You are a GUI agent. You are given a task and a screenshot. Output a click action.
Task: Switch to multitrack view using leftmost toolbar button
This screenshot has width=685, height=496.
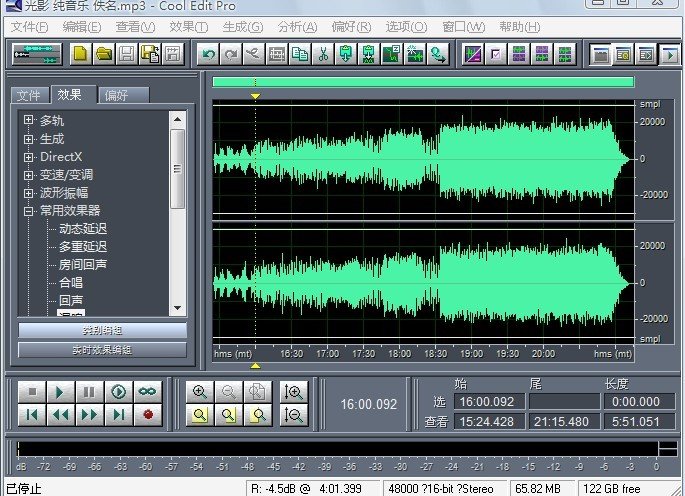tap(37, 53)
